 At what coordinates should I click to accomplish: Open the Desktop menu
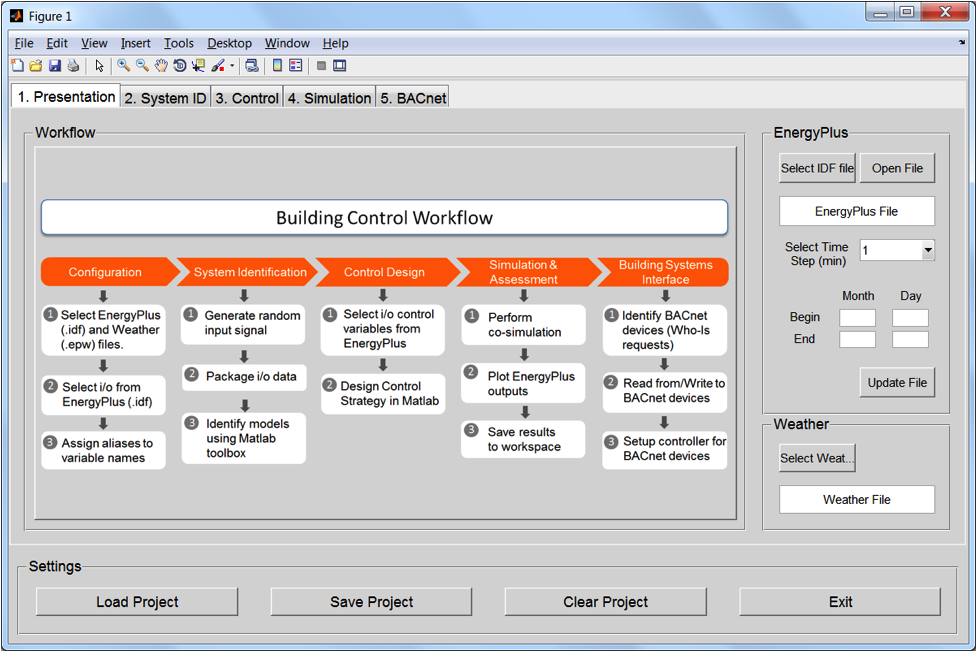pos(229,43)
